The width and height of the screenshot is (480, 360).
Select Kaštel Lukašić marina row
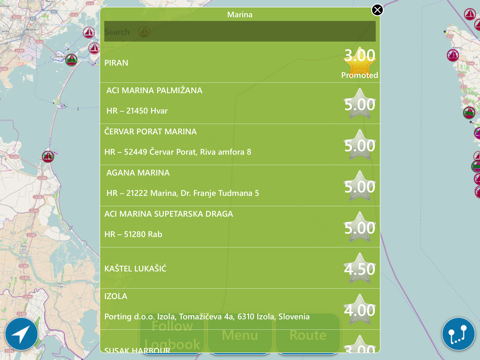(240, 268)
